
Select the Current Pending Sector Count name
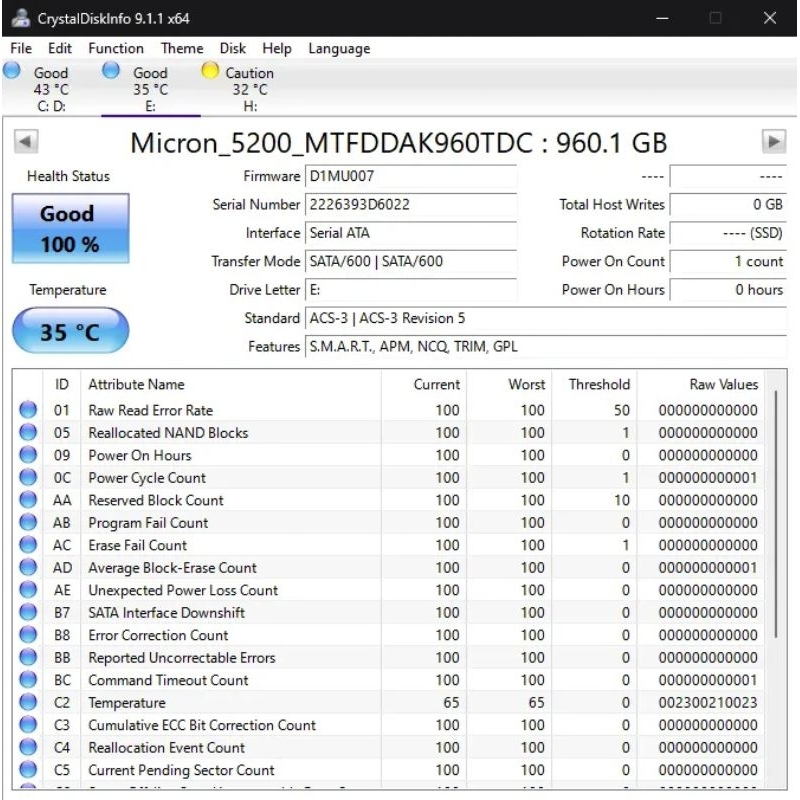pyautogui.click(x=181, y=770)
